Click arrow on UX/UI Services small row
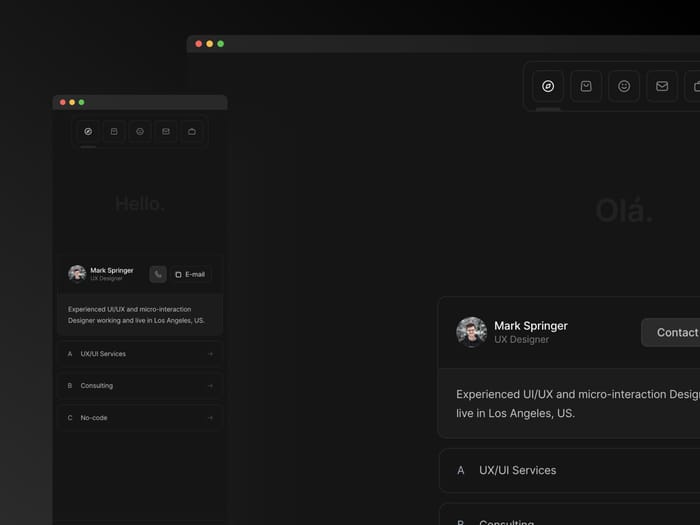 tap(210, 354)
